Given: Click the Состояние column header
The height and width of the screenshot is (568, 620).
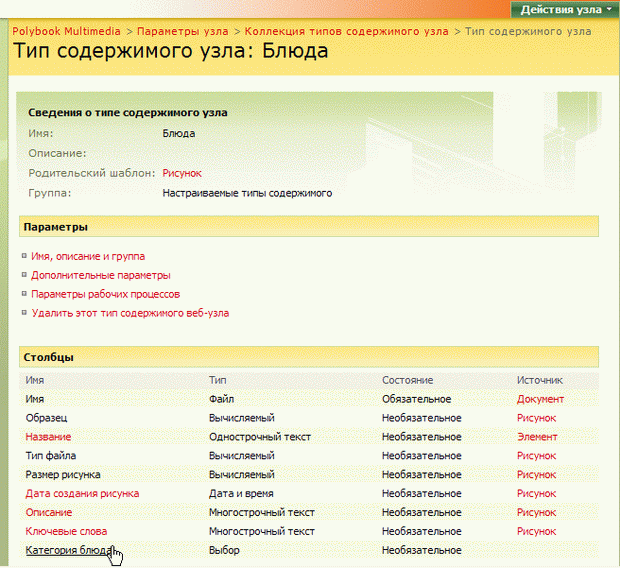Looking at the screenshot, I should click(407, 380).
